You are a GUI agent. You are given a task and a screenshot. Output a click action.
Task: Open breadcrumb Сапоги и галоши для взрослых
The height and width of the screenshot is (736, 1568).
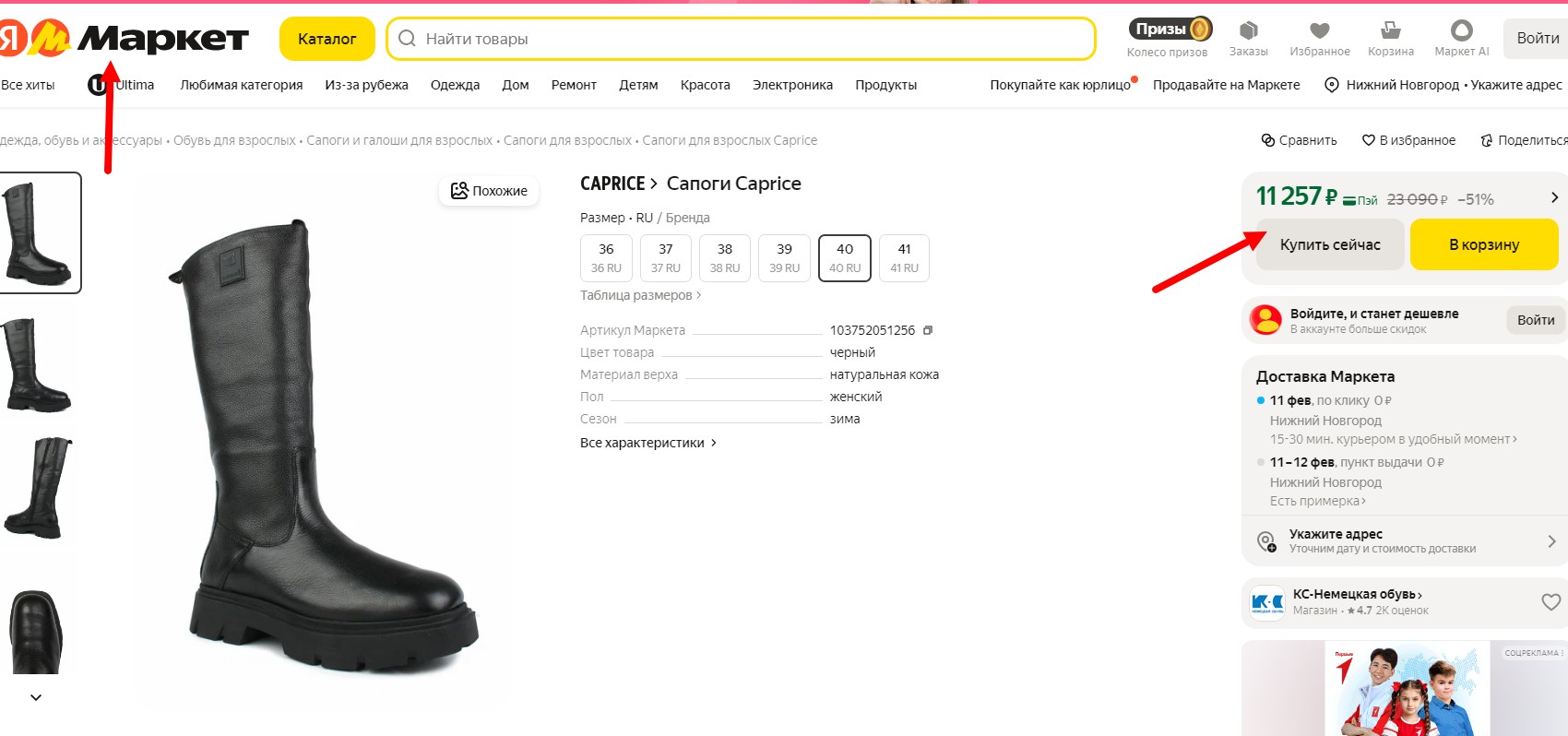(399, 140)
